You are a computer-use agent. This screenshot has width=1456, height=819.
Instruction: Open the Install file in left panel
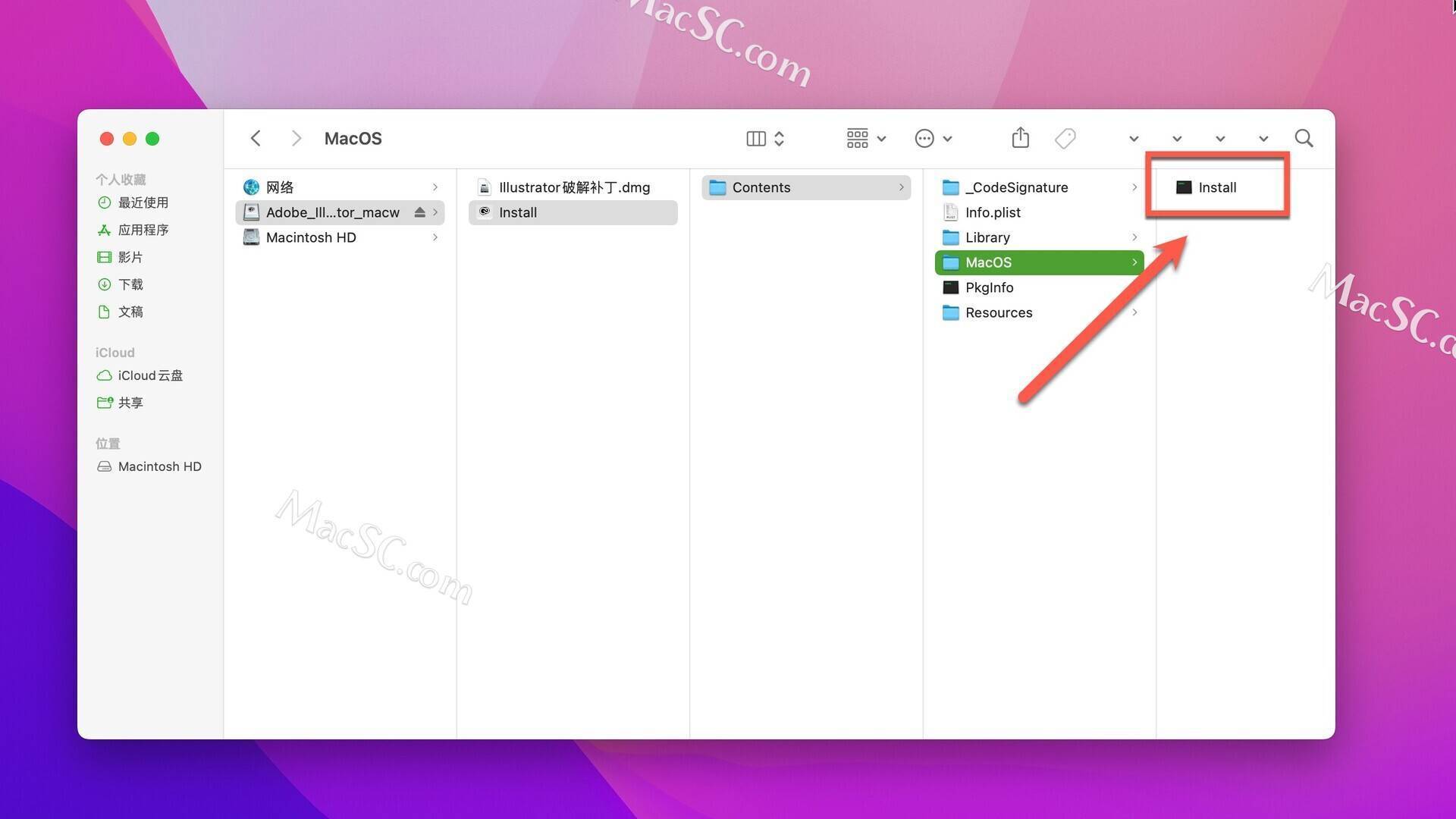[x=517, y=212]
